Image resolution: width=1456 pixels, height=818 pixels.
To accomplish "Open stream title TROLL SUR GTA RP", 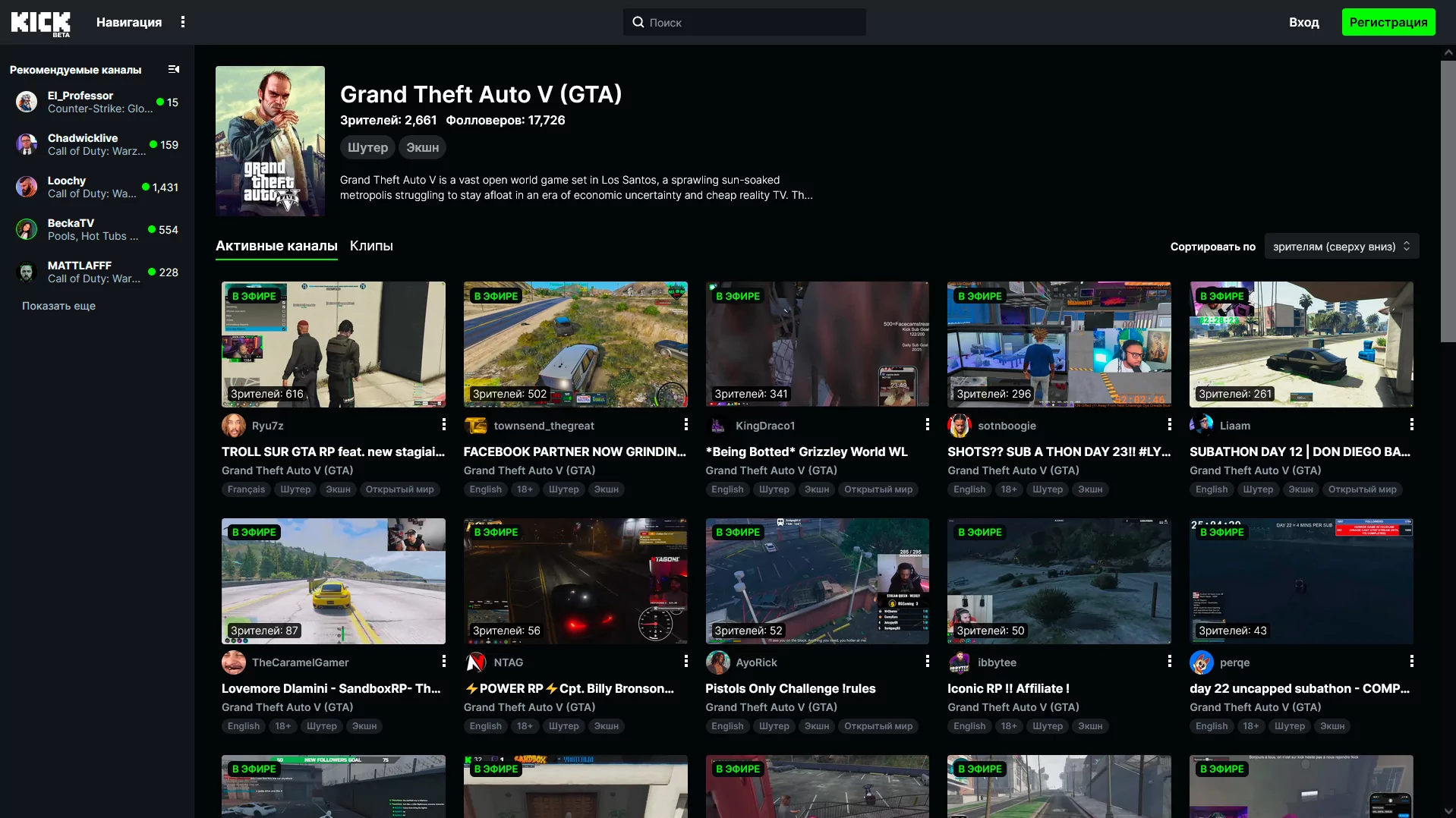I will pyautogui.click(x=333, y=451).
